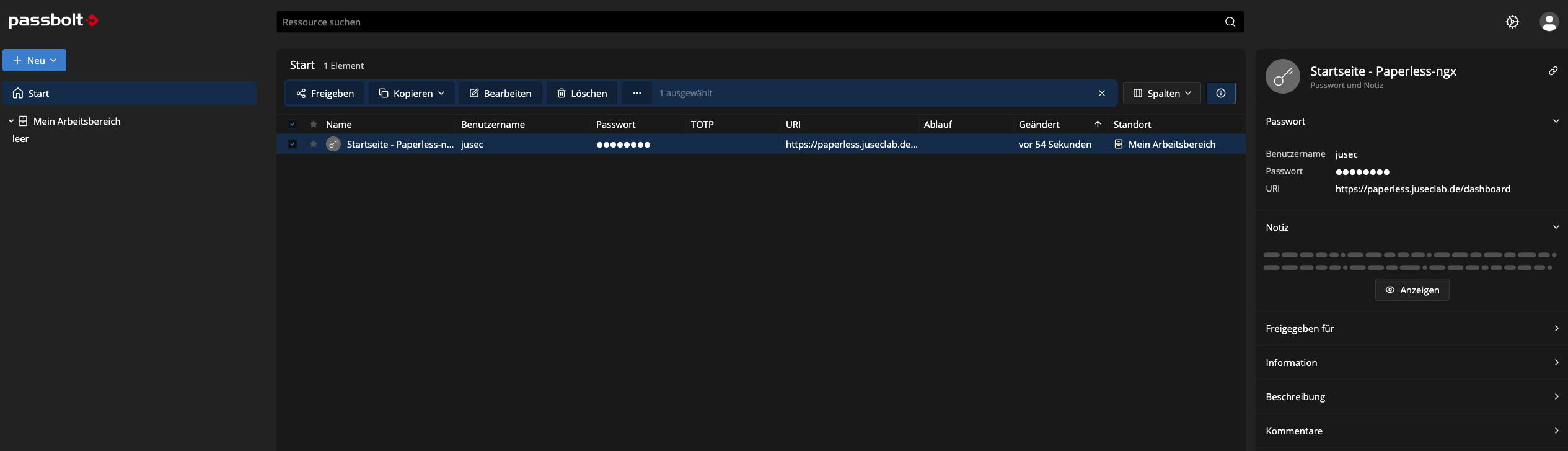Uncheck the Startseite - Paperless-ngx row checkbox
This screenshot has width=1568, height=451.
[293, 144]
